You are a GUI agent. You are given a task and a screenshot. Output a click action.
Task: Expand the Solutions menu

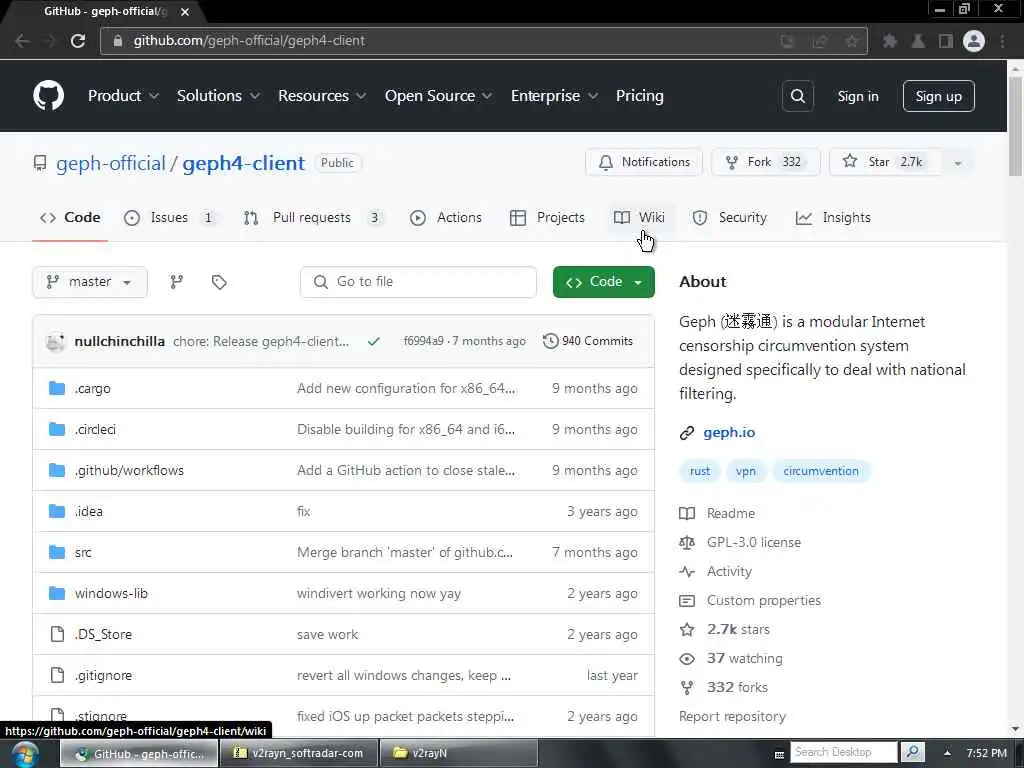coord(218,96)
